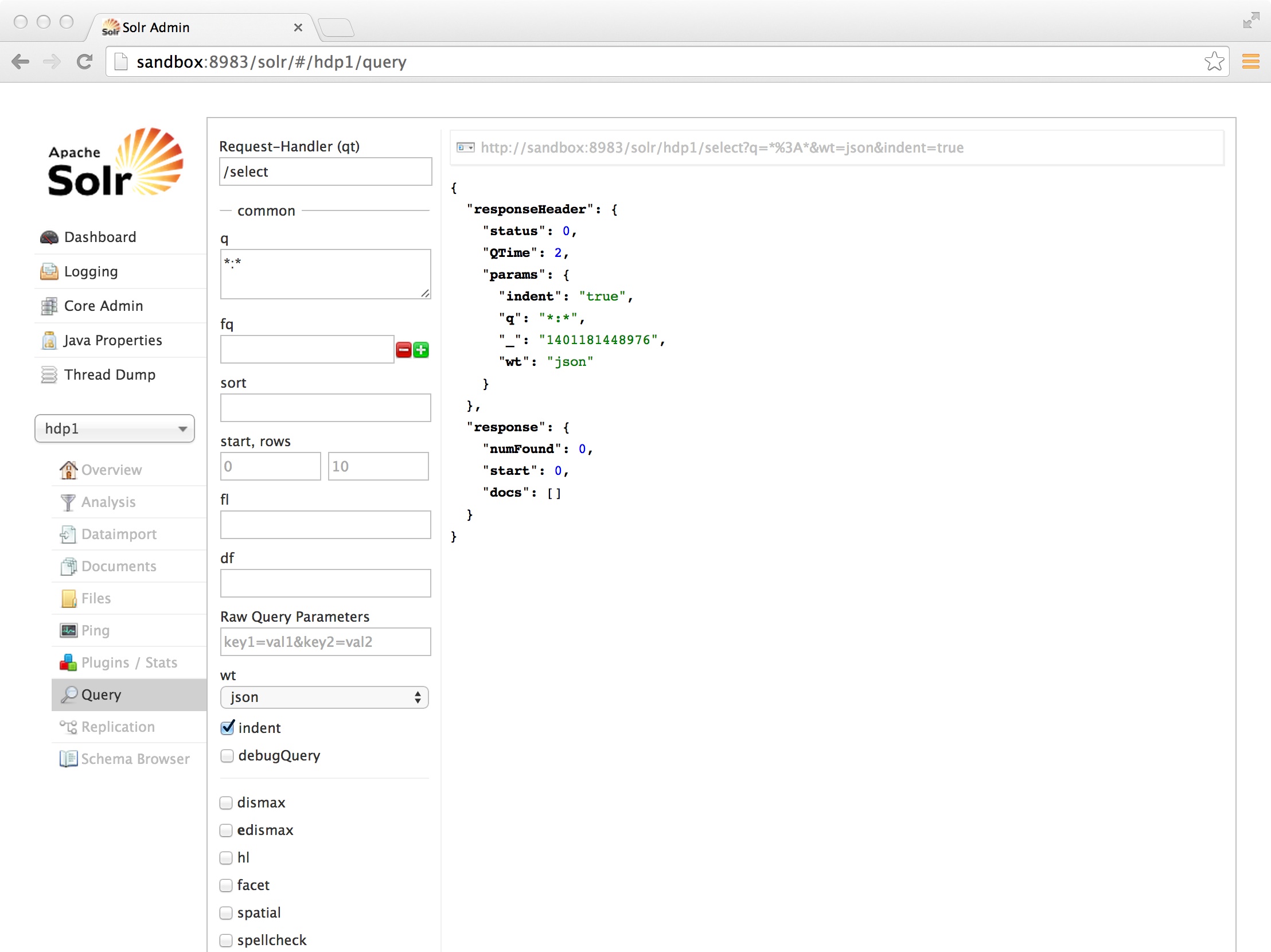Click the Dashboard gauge icon
Viewport: 1271px width, 952px height.
coord(49,237)
